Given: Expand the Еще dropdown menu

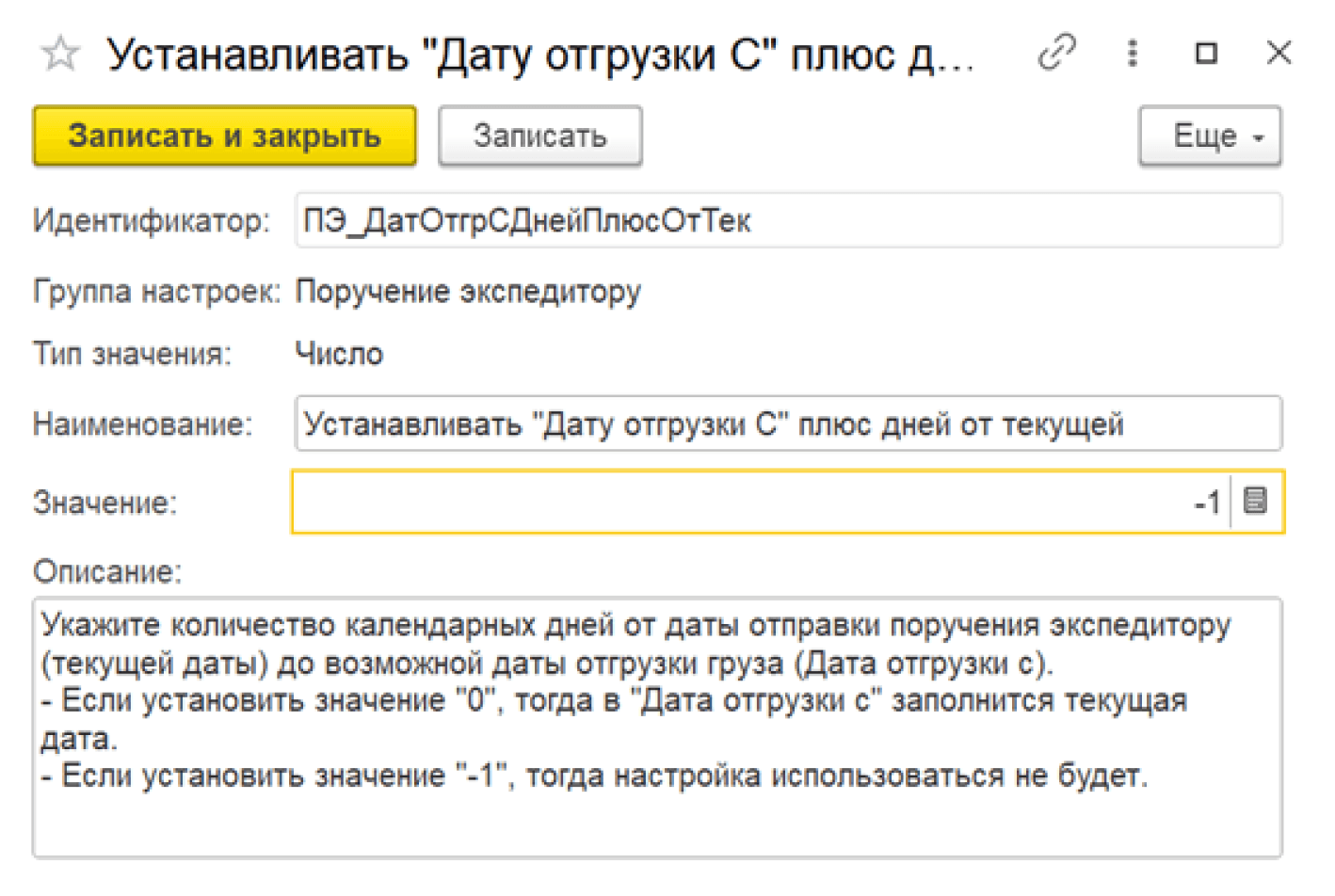Looking at the screenshot, I should point(1210,136).
